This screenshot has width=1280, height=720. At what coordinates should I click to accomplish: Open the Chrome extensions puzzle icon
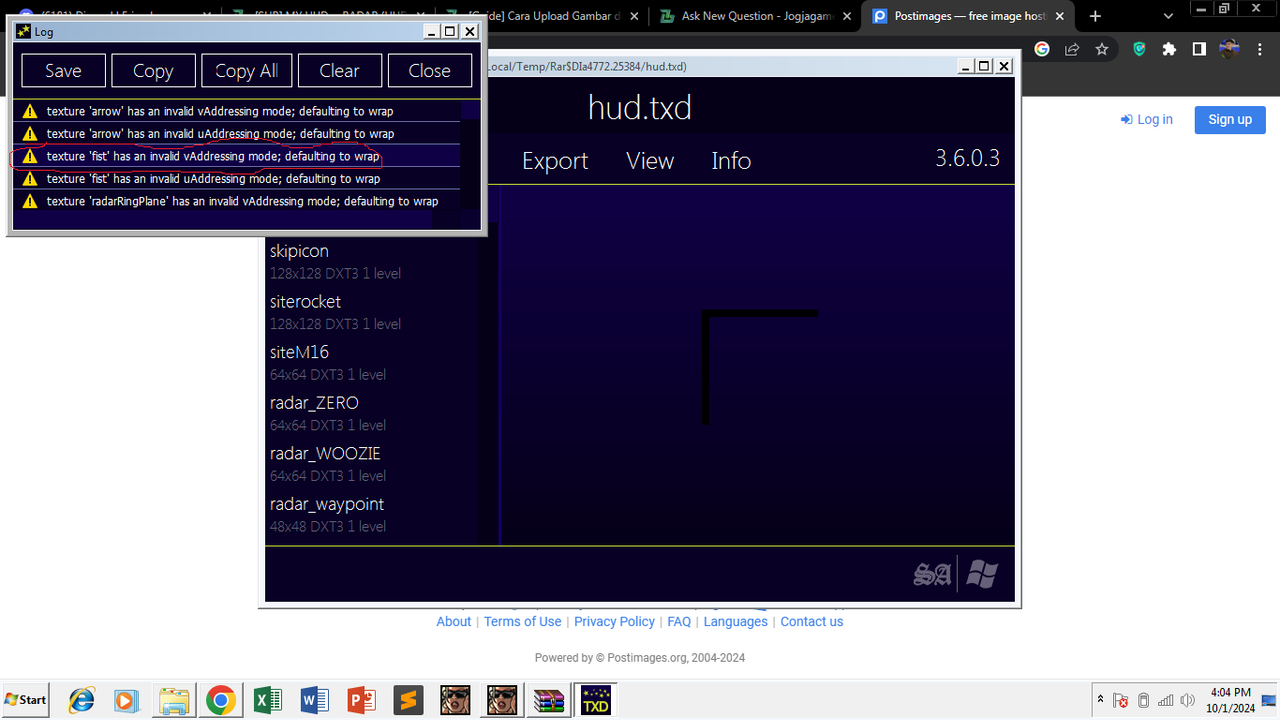[1169, 49]
